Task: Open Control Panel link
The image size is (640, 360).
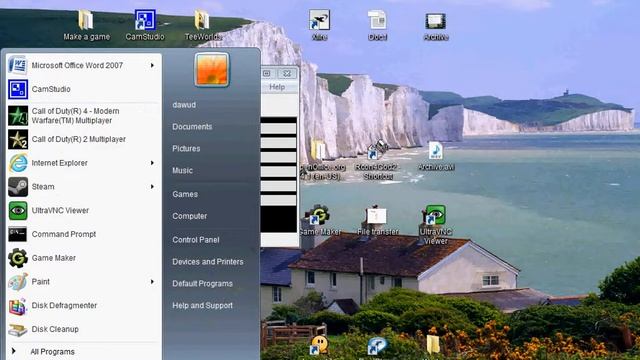Action: [196, 240]
